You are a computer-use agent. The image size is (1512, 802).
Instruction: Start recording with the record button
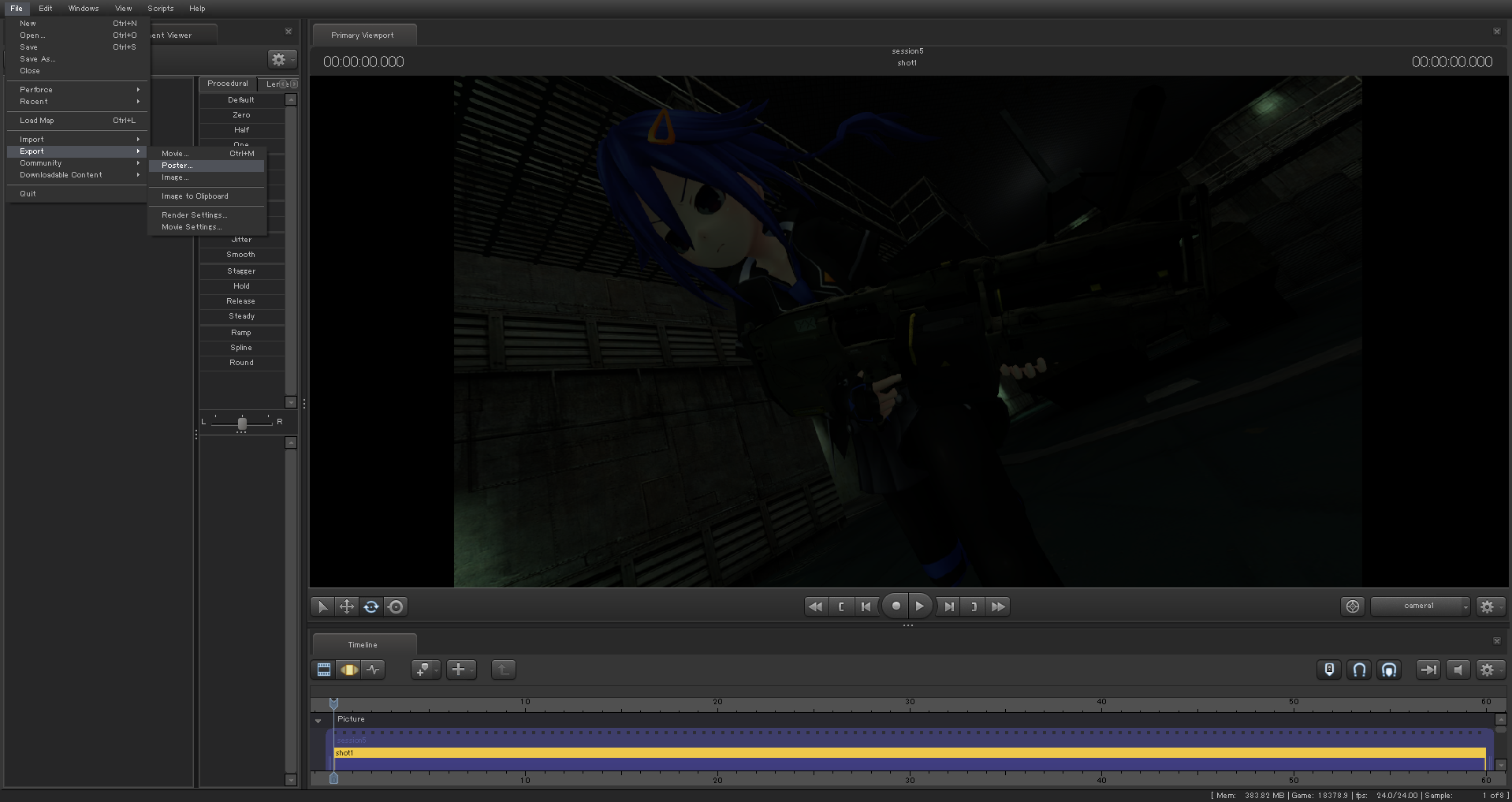pos(896,606)
